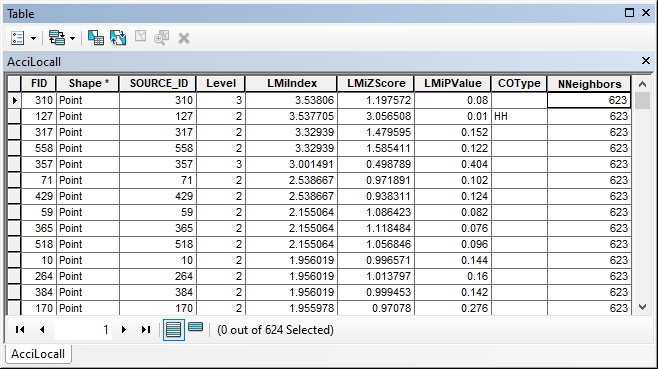Click SOURCE_ID cell 71
658x369 pixels.
coord(158,180)
